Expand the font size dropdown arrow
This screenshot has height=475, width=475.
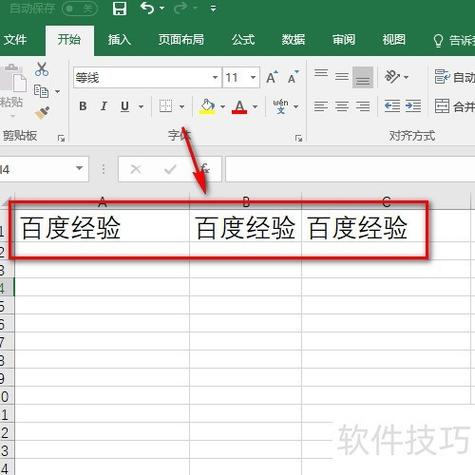click(253, 78)
